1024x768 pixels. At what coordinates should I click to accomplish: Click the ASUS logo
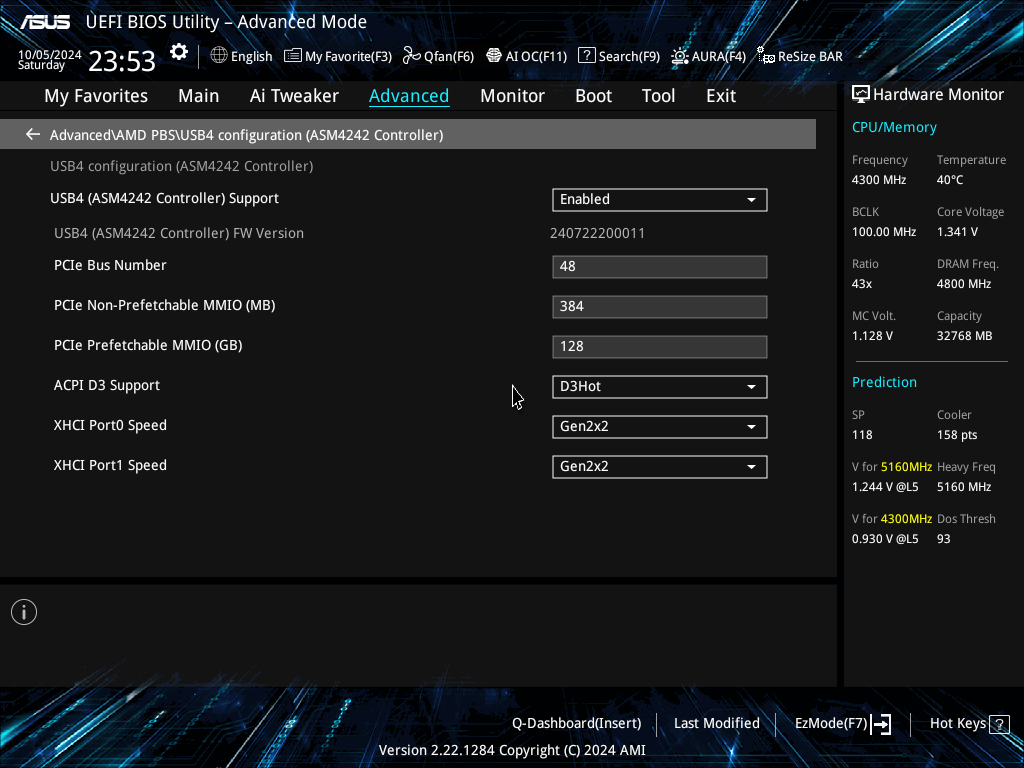pos(44,22)
